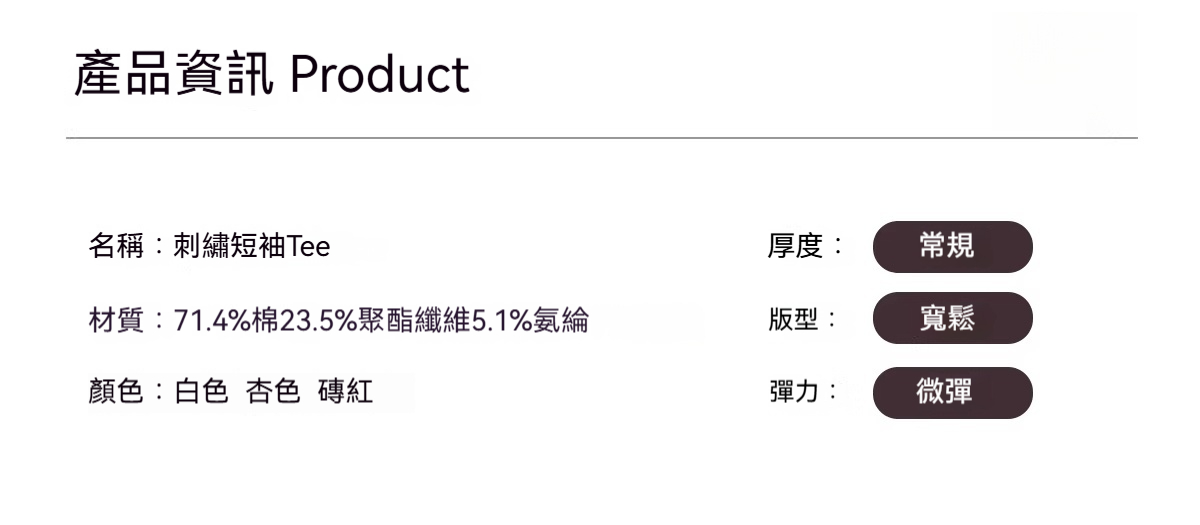Screen dimensions: 1200x525
Task: Click the 厚度 label
Action: (794, 246)
